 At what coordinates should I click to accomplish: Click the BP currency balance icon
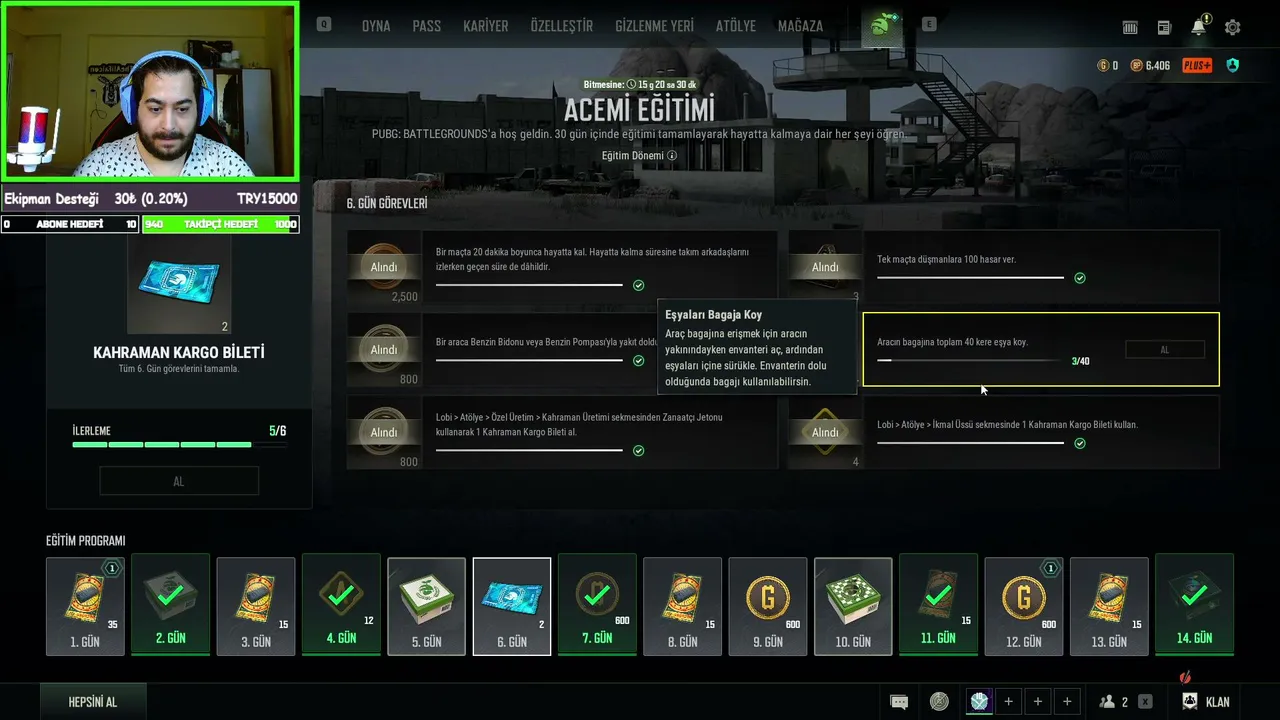point(1136,66)
